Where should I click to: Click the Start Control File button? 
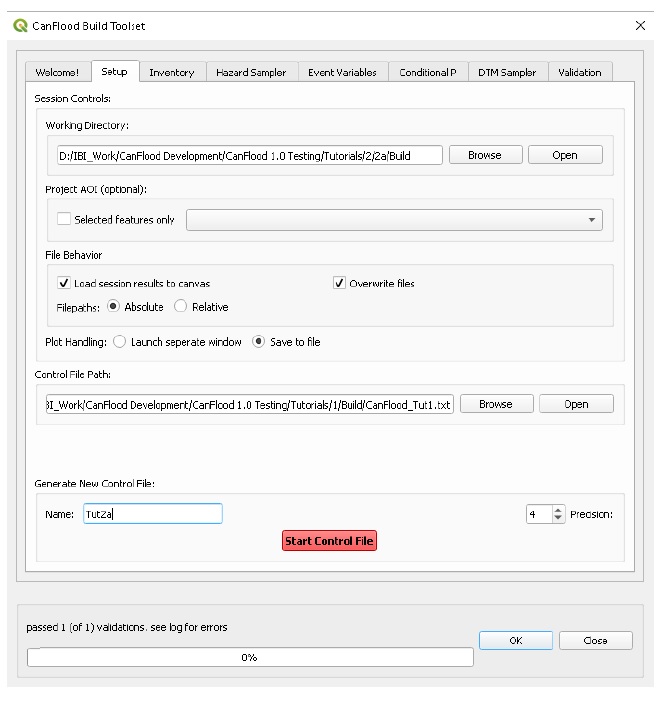tap(329, 541)
